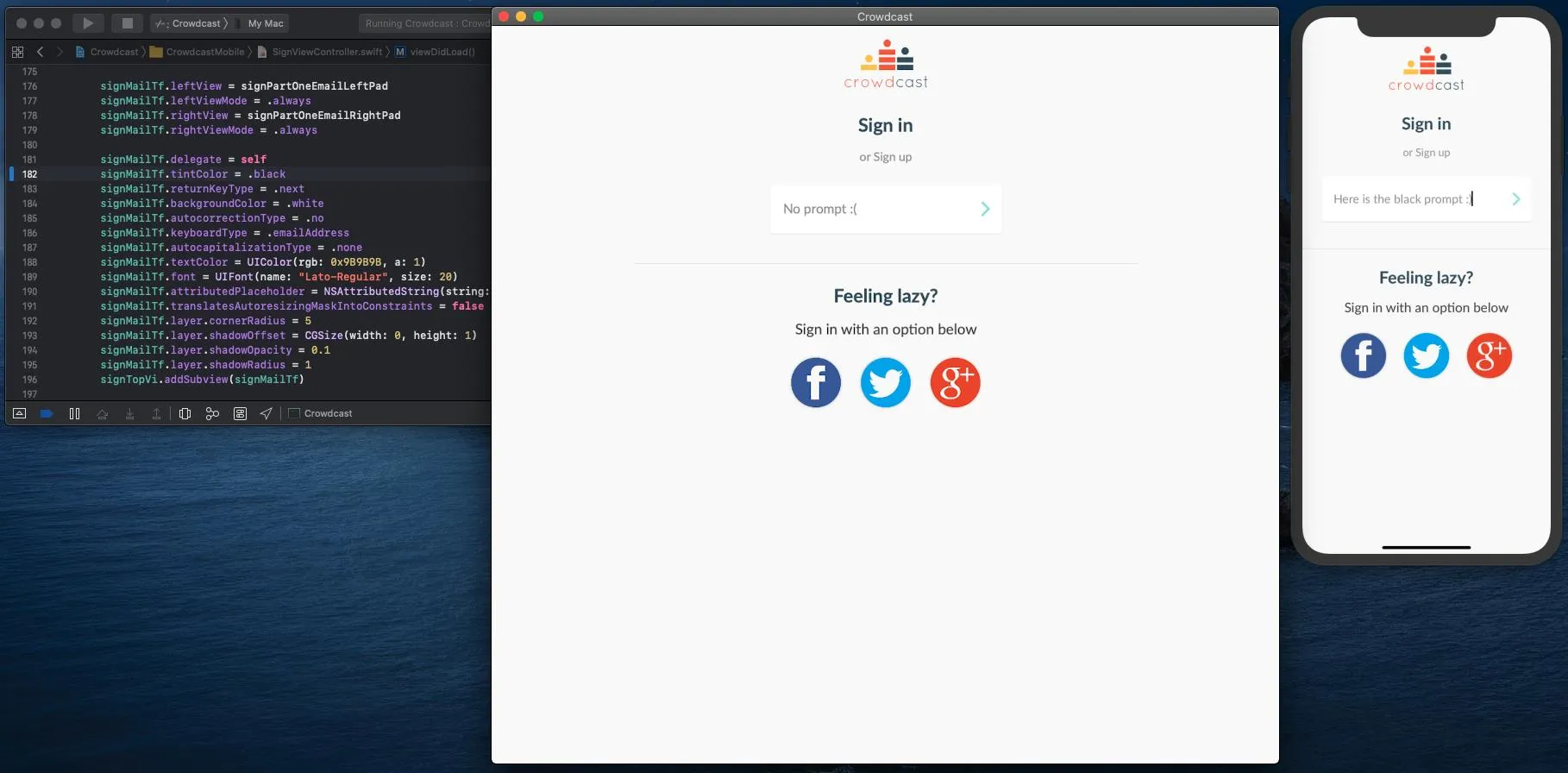Click the next arrow in iPhone email field

tap(1515, 199)
